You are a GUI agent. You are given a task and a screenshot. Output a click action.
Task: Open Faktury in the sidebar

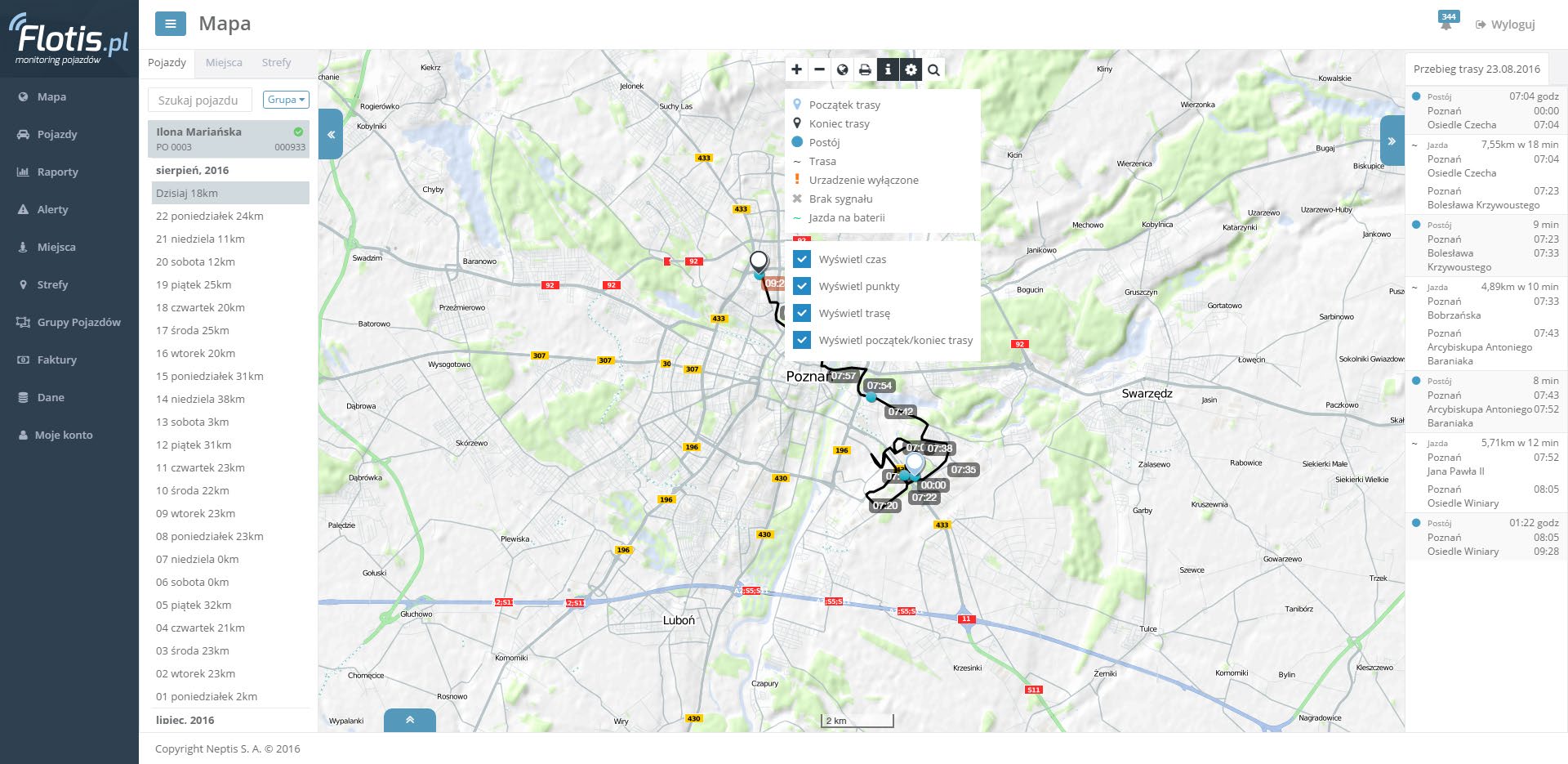click(56, 360)
